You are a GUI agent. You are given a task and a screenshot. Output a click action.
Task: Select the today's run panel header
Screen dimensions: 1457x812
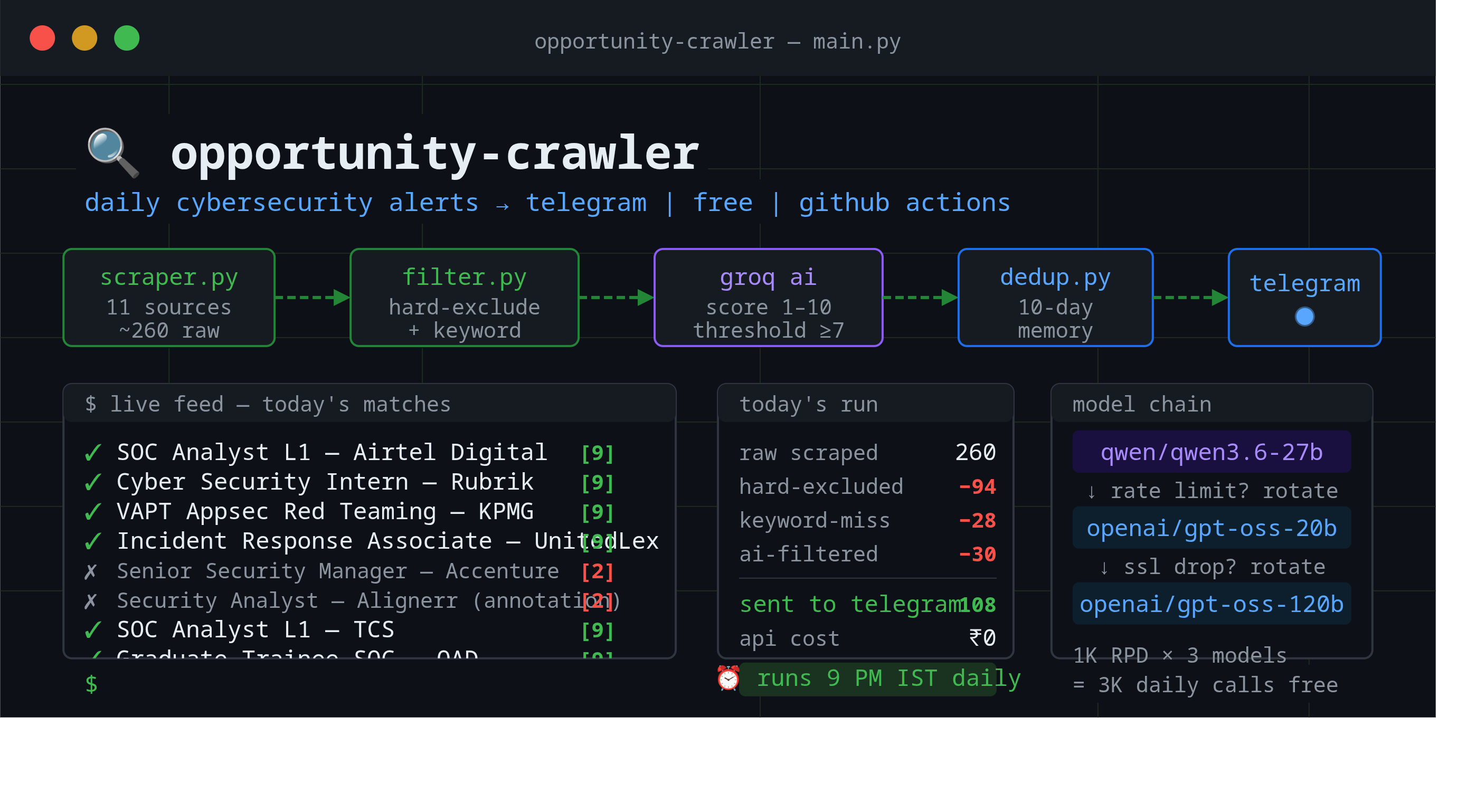click(865, 404)
